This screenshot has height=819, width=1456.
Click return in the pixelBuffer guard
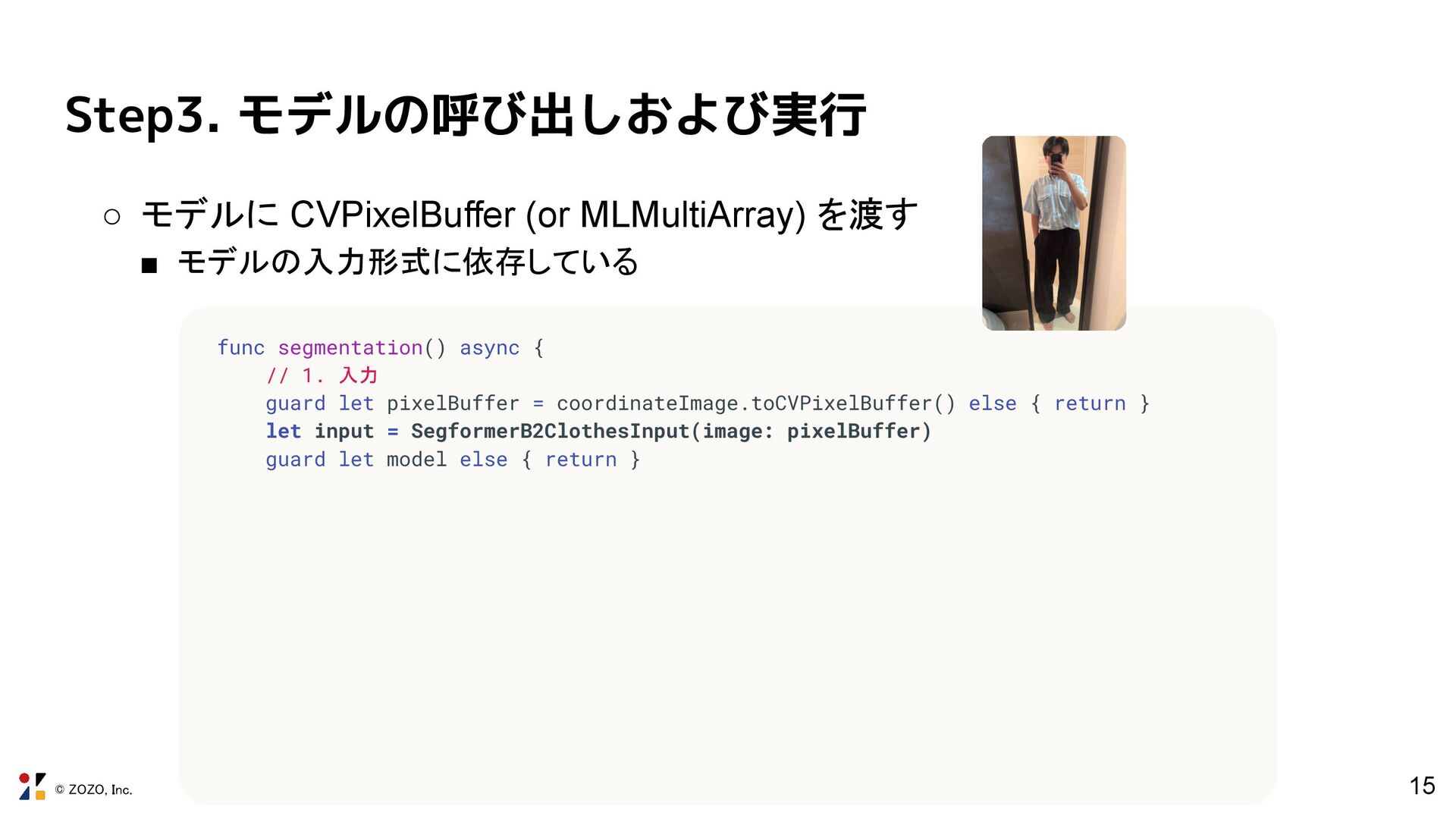[x=1090, y=403]
